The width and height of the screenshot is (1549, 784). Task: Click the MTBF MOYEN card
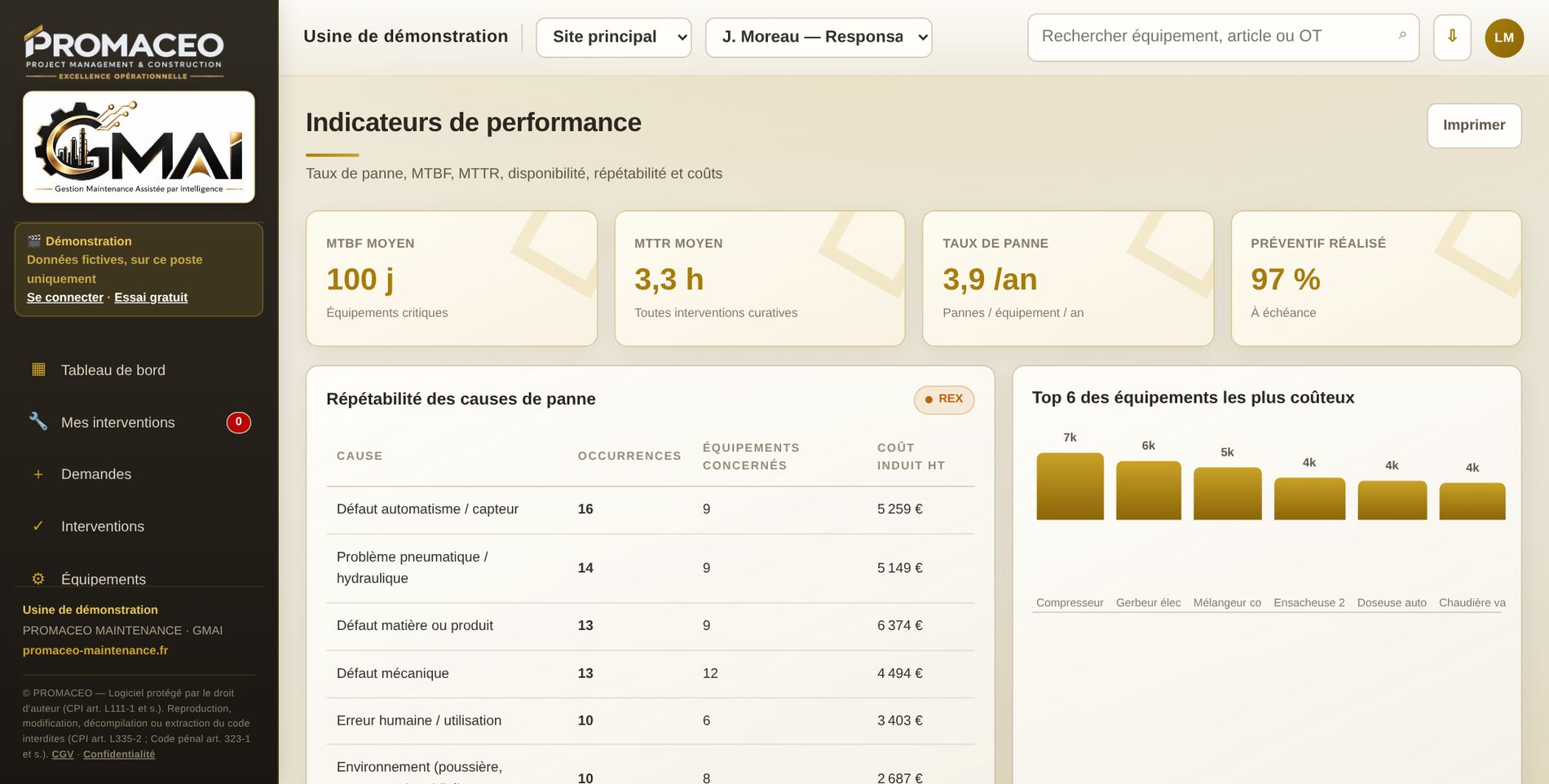[452, 279]
